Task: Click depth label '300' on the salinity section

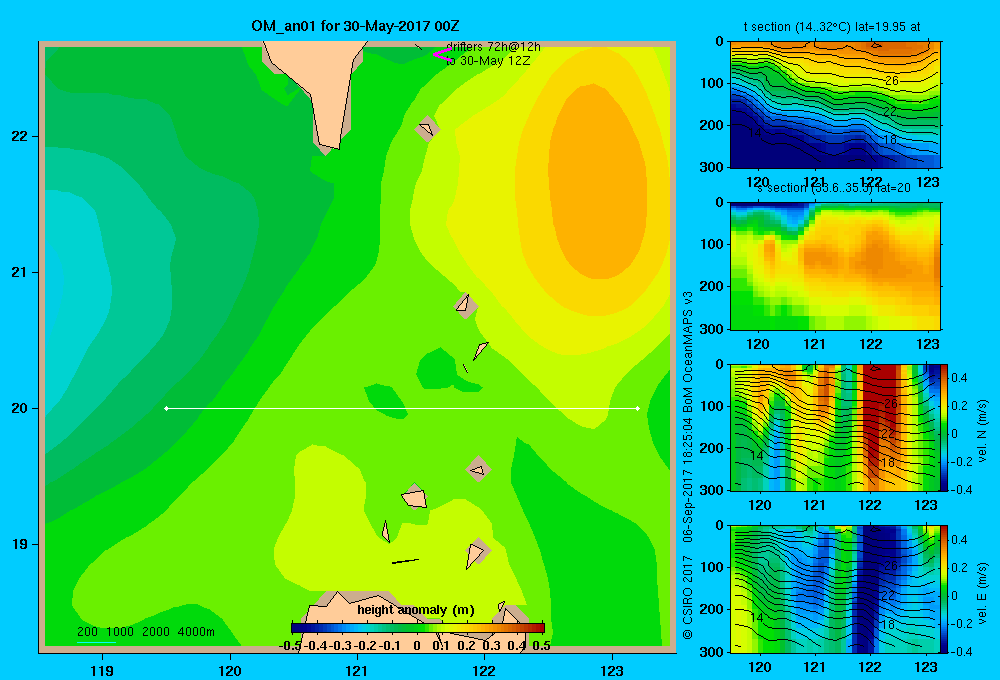Action: pyautogui.click(x=712, y=329)
